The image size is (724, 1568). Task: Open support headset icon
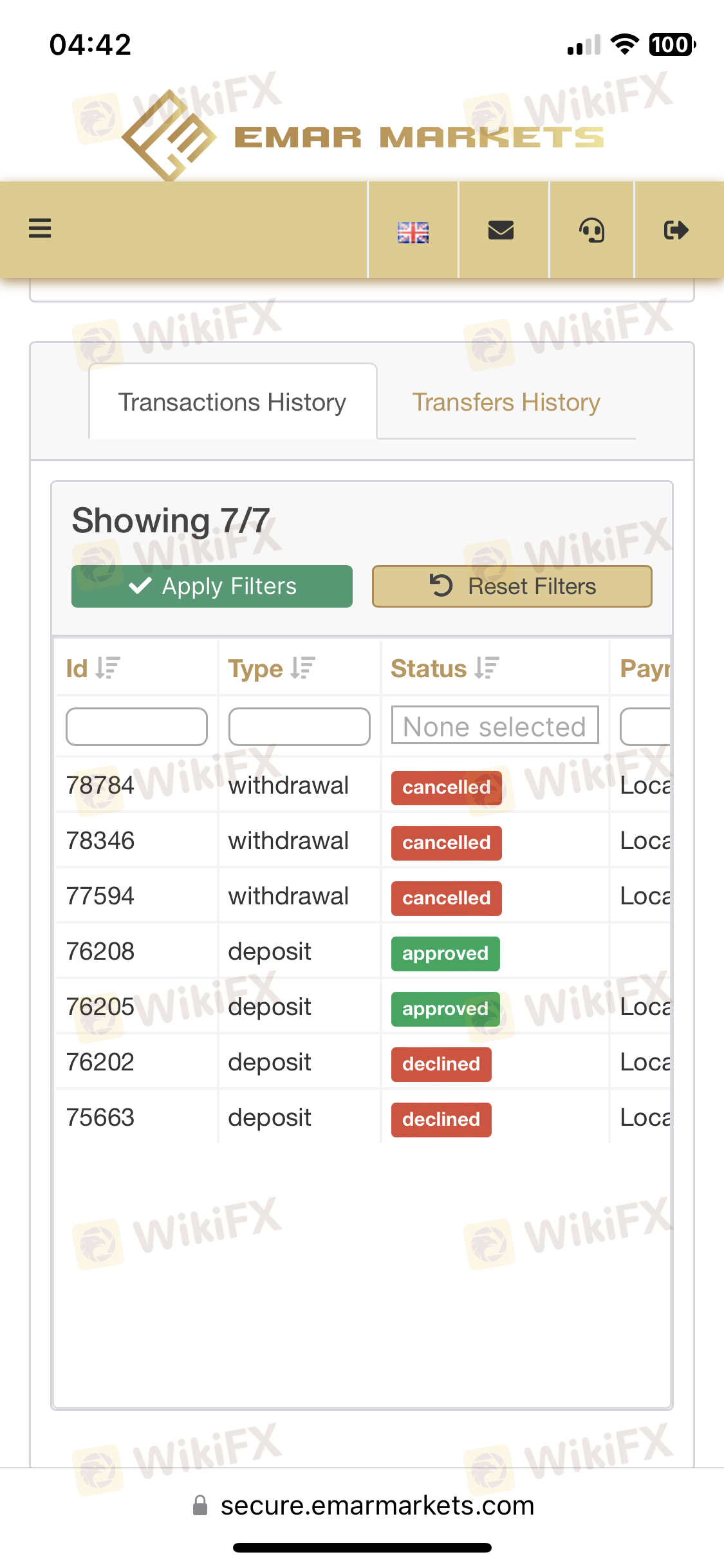coord(592,230)
